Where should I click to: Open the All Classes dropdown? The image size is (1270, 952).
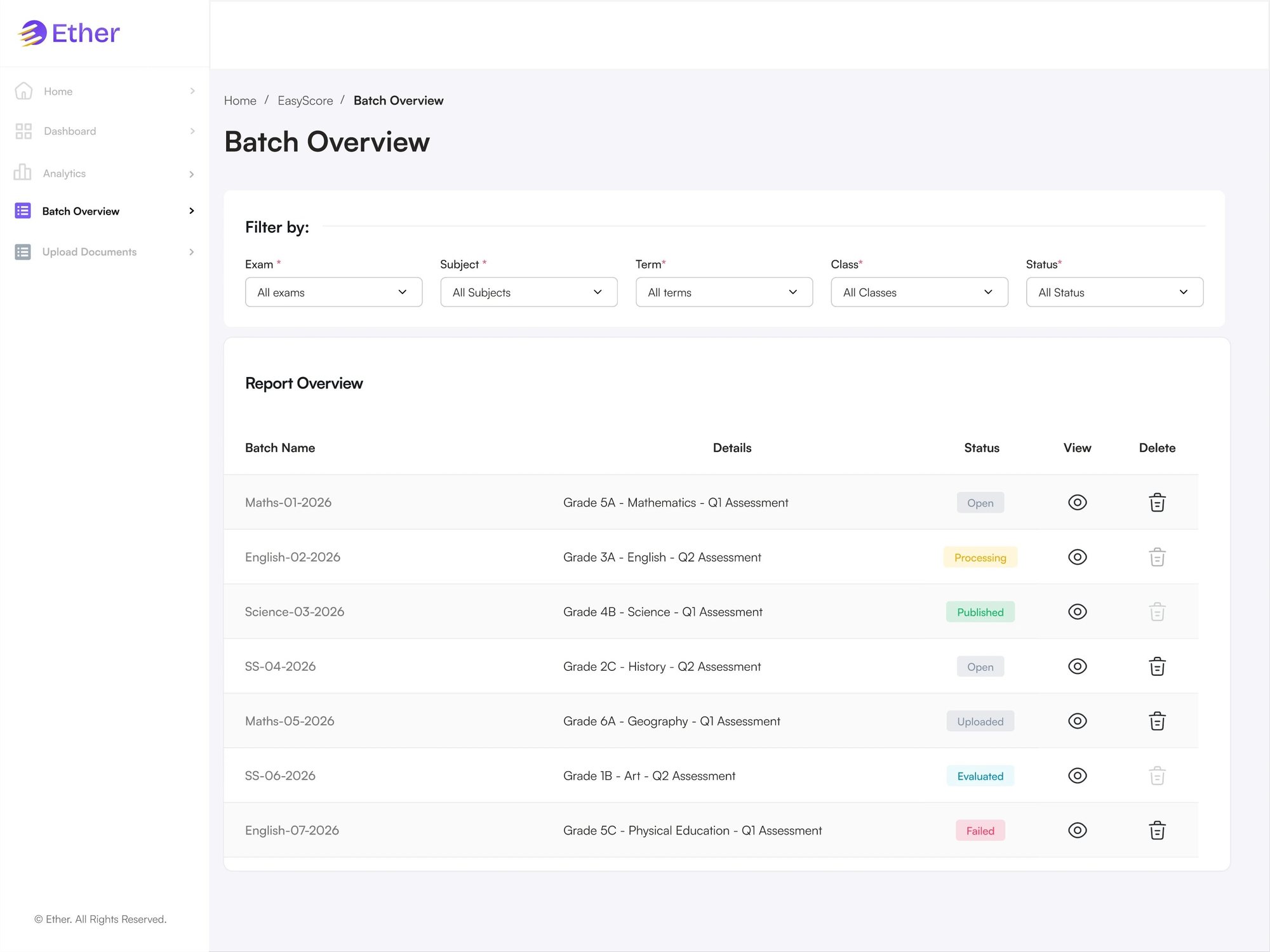click(919, 292)
